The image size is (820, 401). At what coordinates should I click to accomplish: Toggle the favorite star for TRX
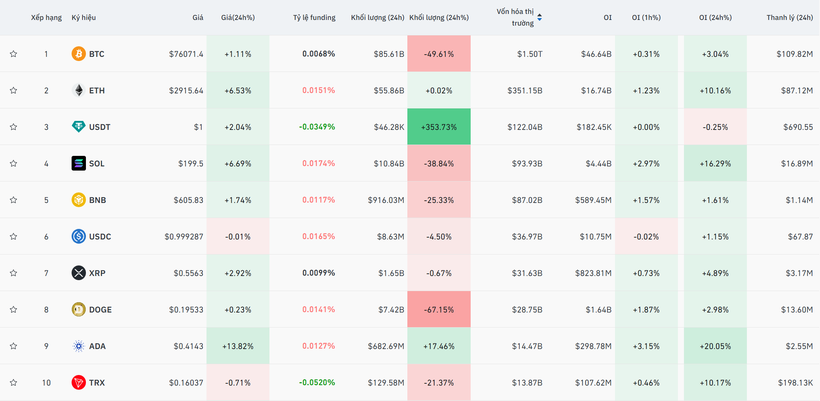(14, 383)
